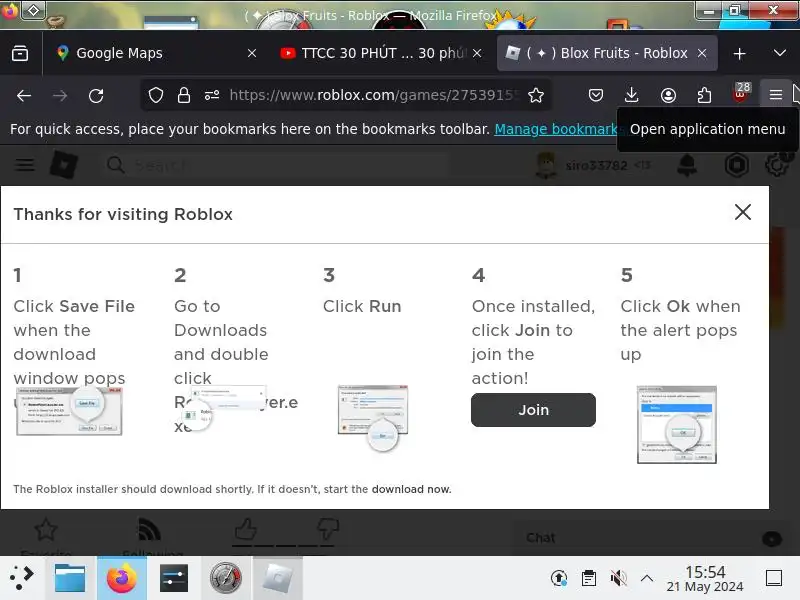Image resolution: width=800 pixels, height=600 pixels.
Task: Open the Roblox taskbar icon
Action: [278, 578]
